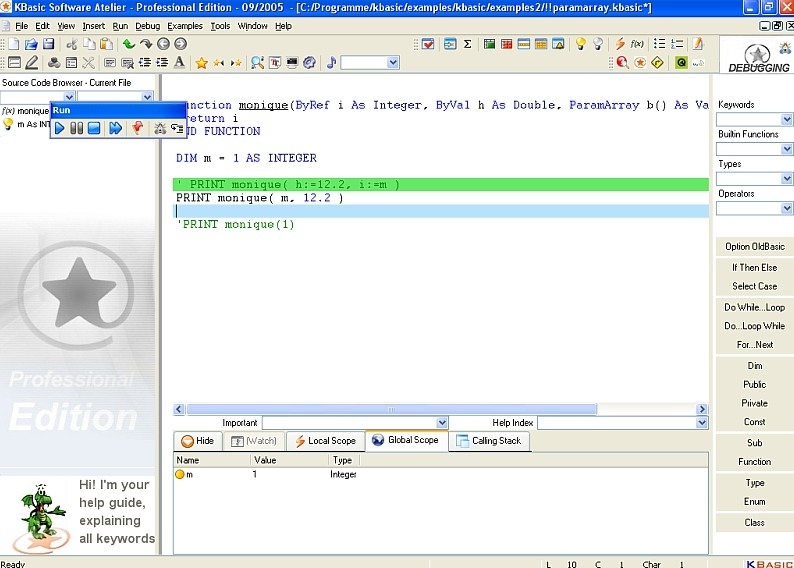Click the large letter A font icon

179,62
